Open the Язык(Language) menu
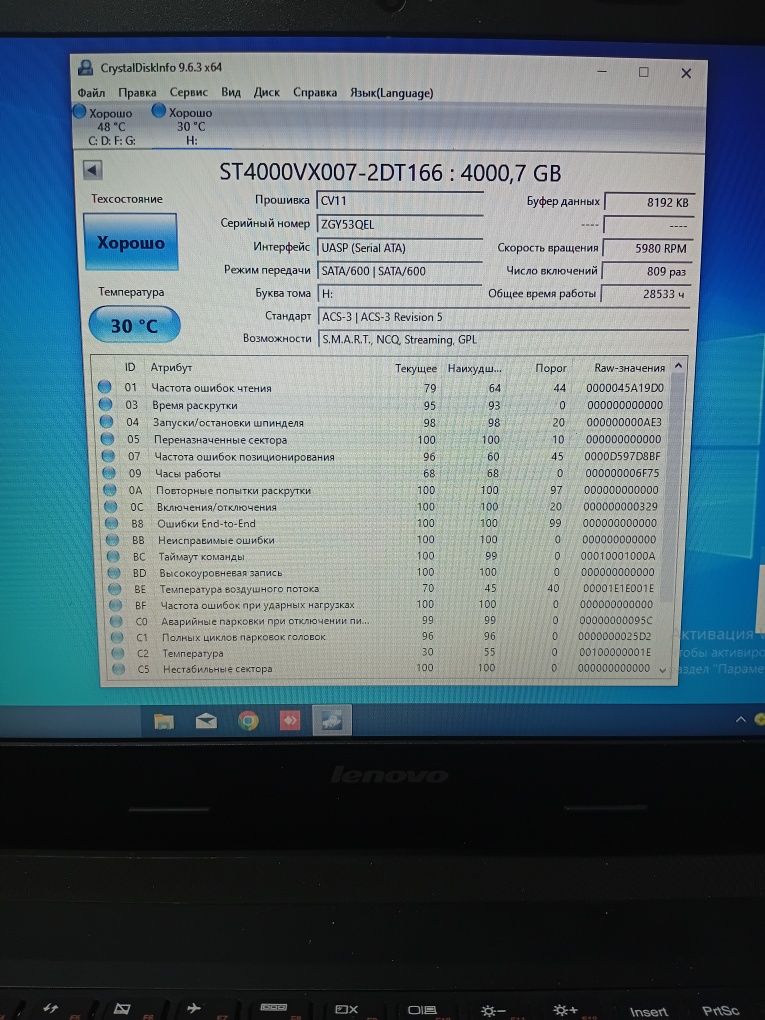765x1020 pixels. [392, 93]
